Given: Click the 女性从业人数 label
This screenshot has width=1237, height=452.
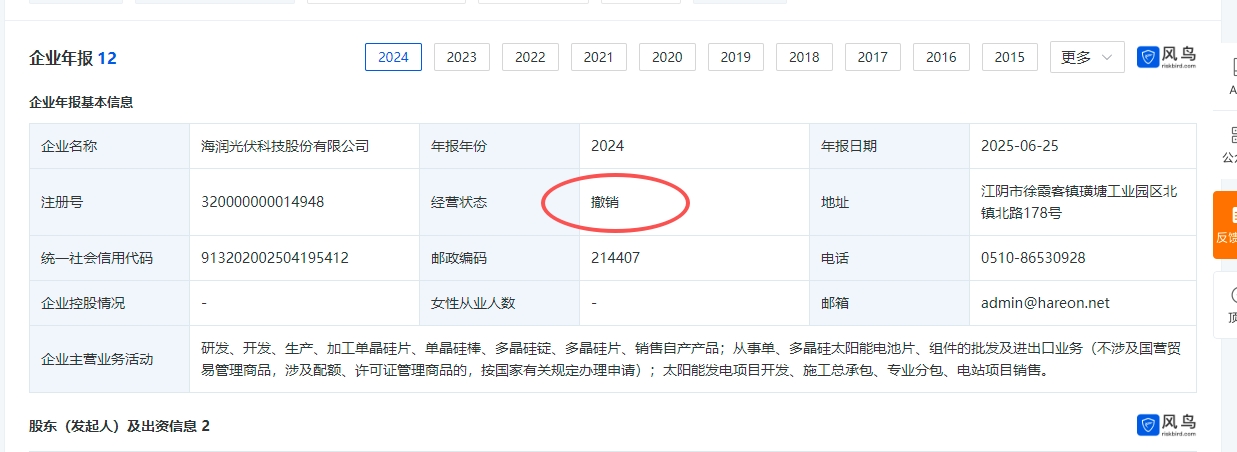Looking at the screenshot, I should (473, 302).
